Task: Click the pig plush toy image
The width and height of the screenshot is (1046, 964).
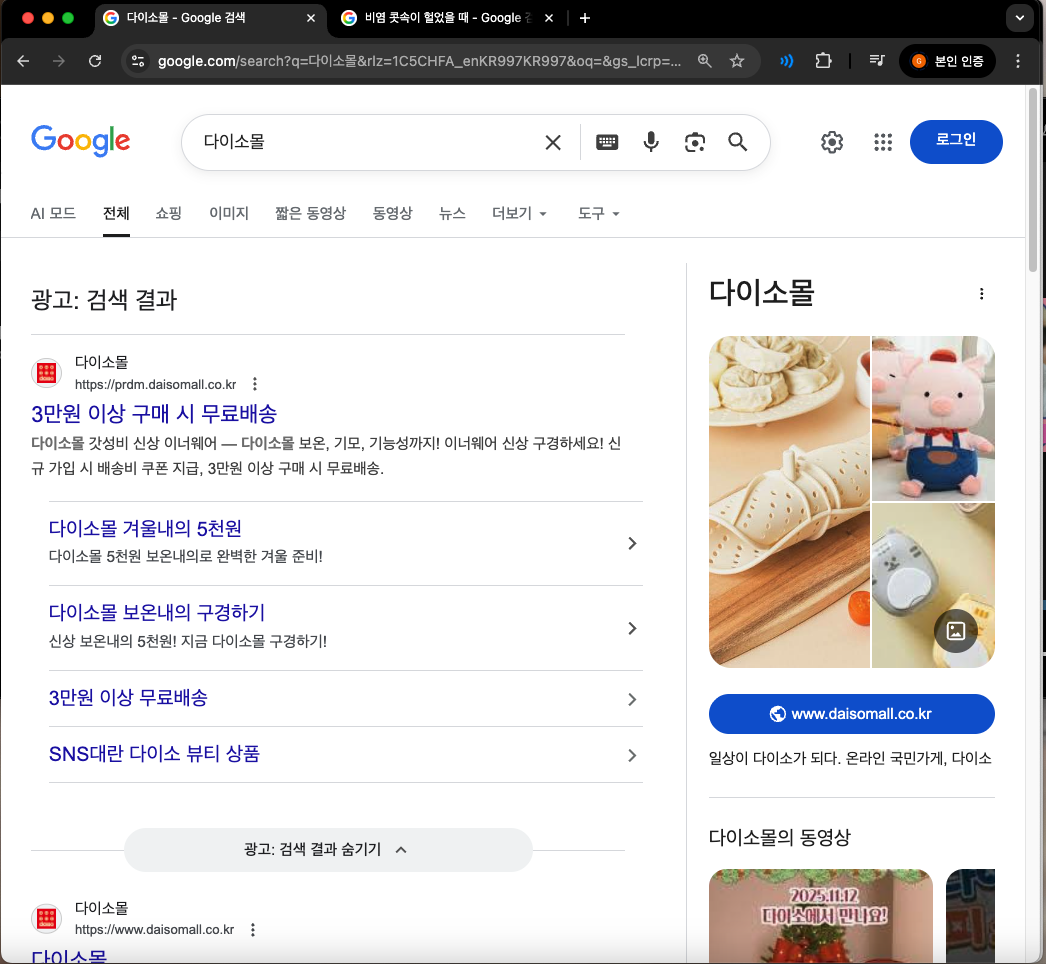Action: (933, 418)
